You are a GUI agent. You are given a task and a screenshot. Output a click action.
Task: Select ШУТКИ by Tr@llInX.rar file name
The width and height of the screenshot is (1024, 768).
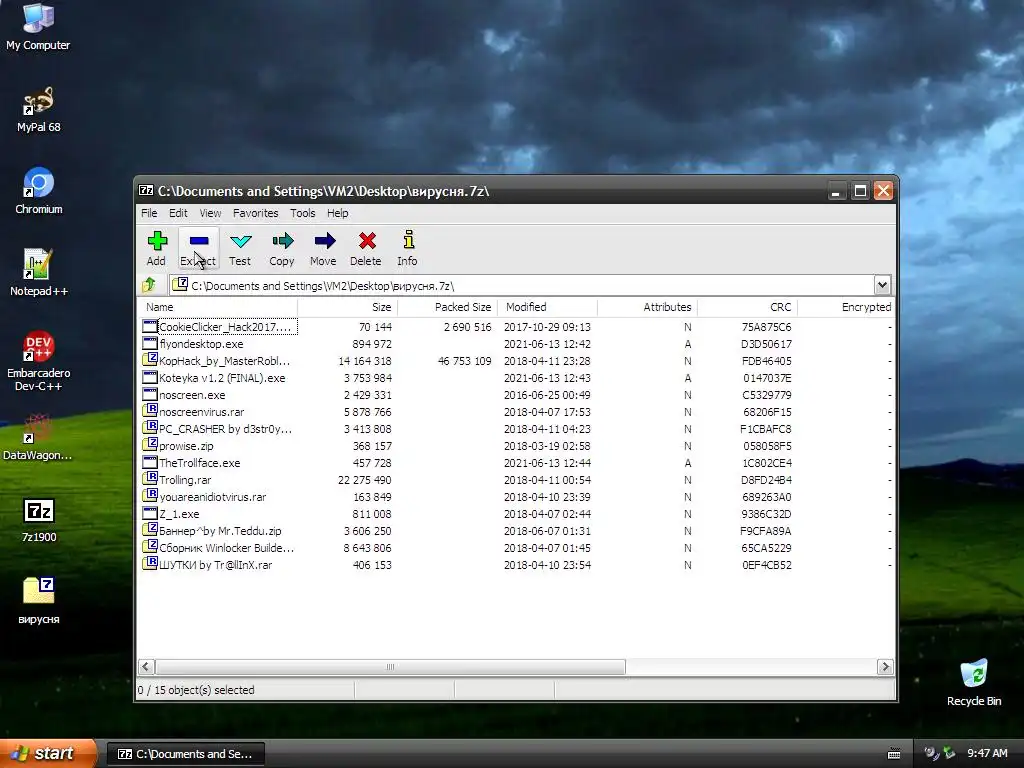coord(216,565)
